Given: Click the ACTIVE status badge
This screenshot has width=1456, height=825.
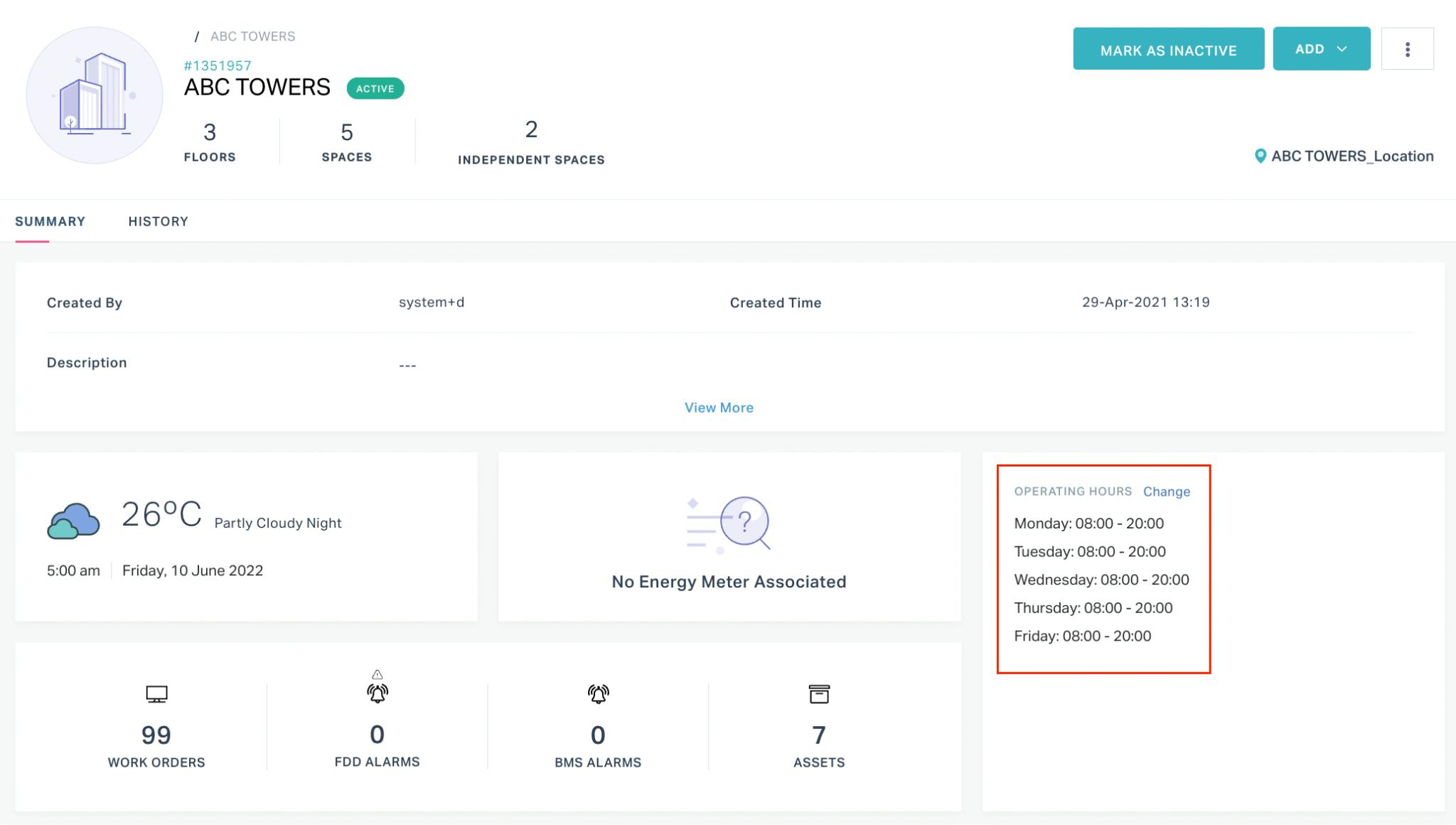Looking at the screenshot, I should pos(375,88).
